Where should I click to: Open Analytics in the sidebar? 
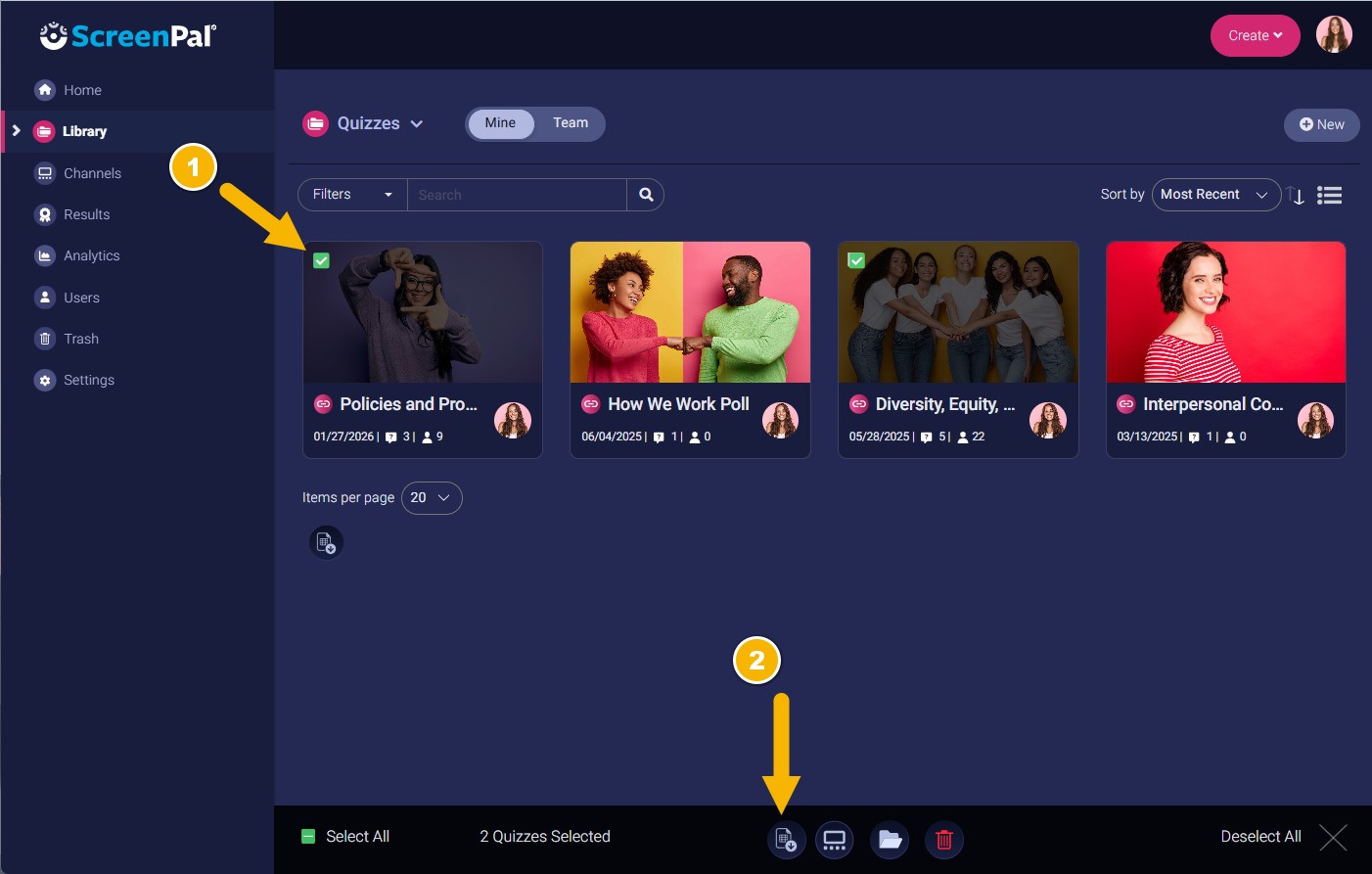[91, 256]
